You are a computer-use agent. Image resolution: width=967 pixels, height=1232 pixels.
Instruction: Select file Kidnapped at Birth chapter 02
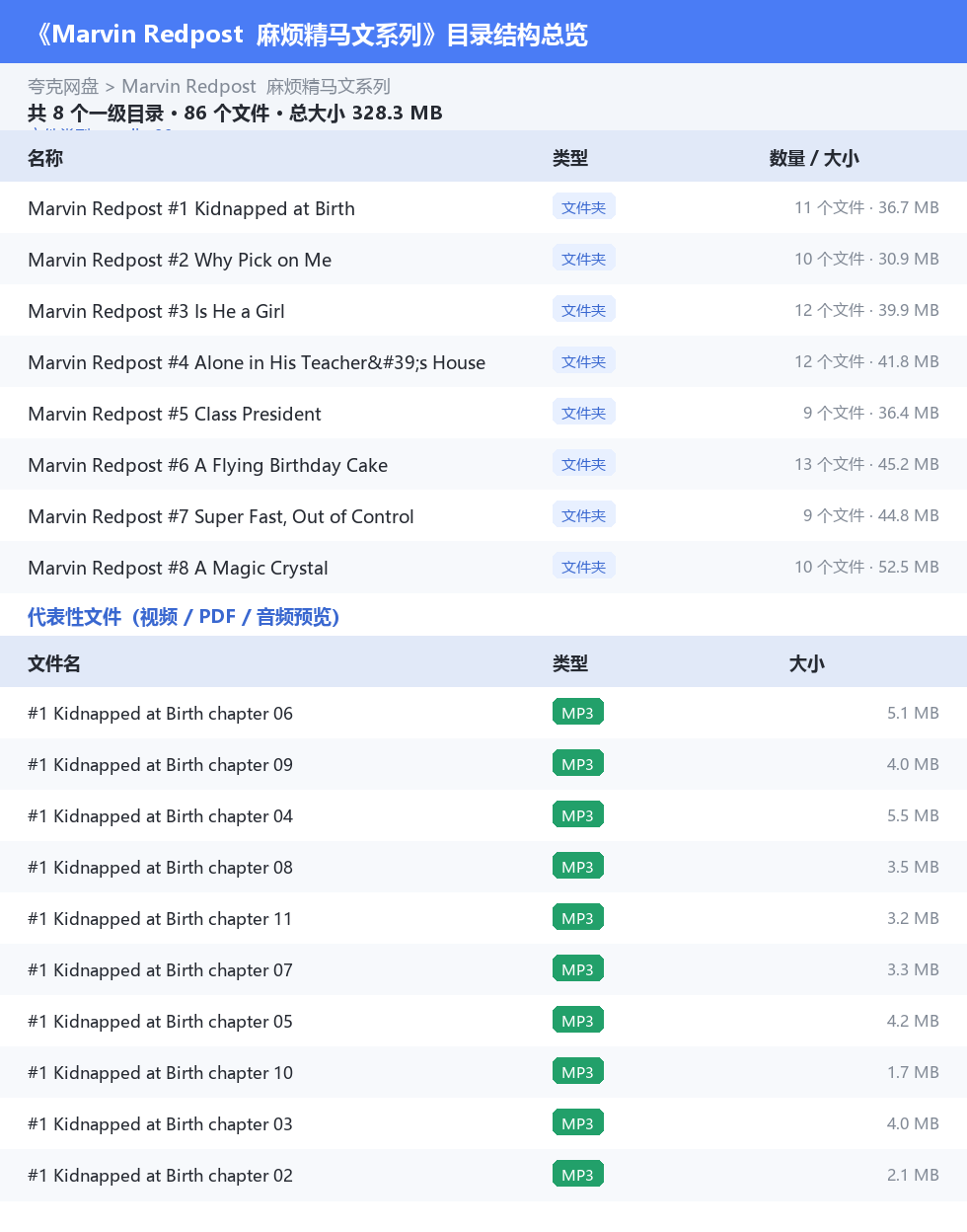[161, 1176]
